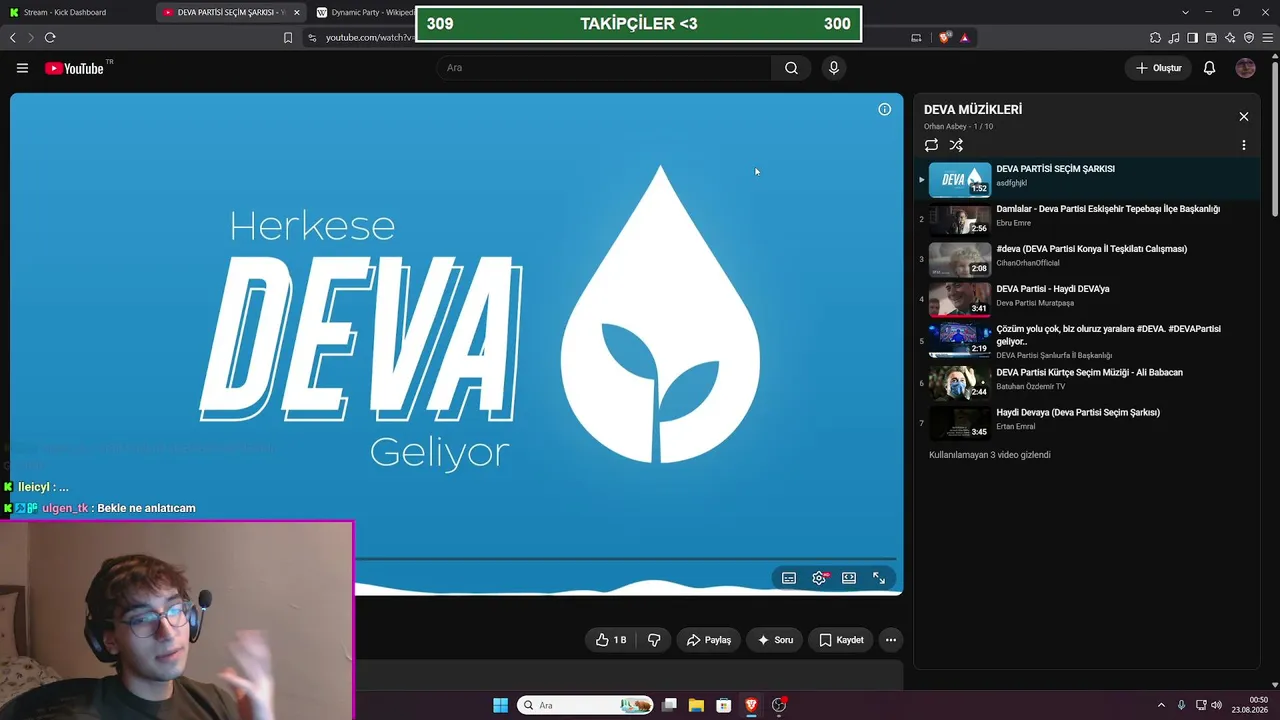Open the Orhan Asbey playlist owner link
This screenshot has height=720, width=1280.
[x=945, y=127]
